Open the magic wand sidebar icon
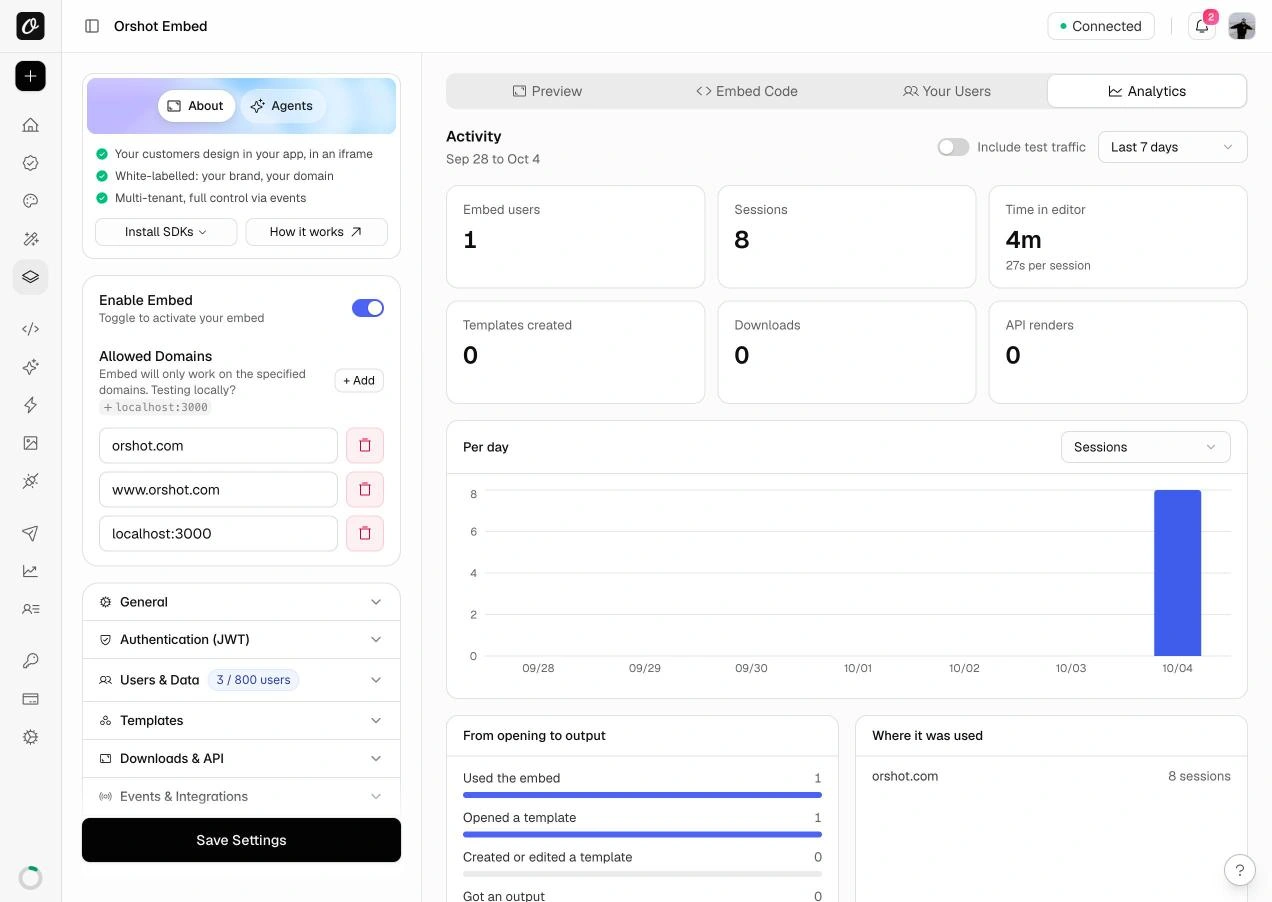 30,239
